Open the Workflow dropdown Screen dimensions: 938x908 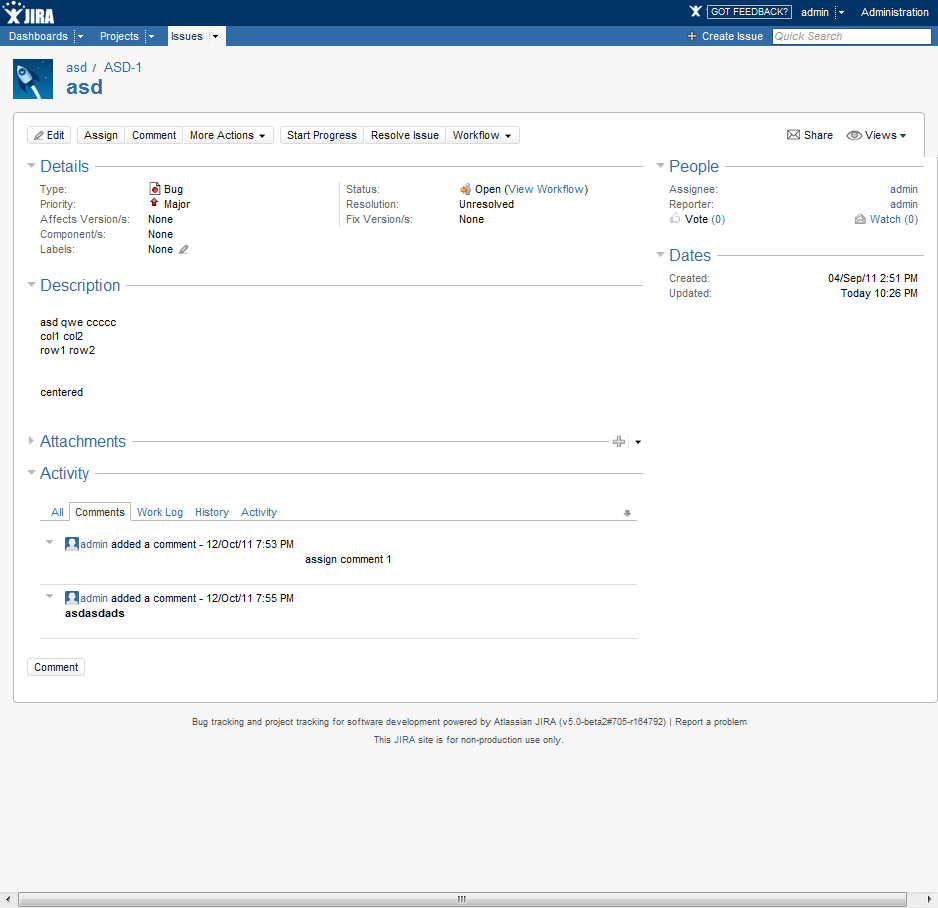[x=482, y=135]
